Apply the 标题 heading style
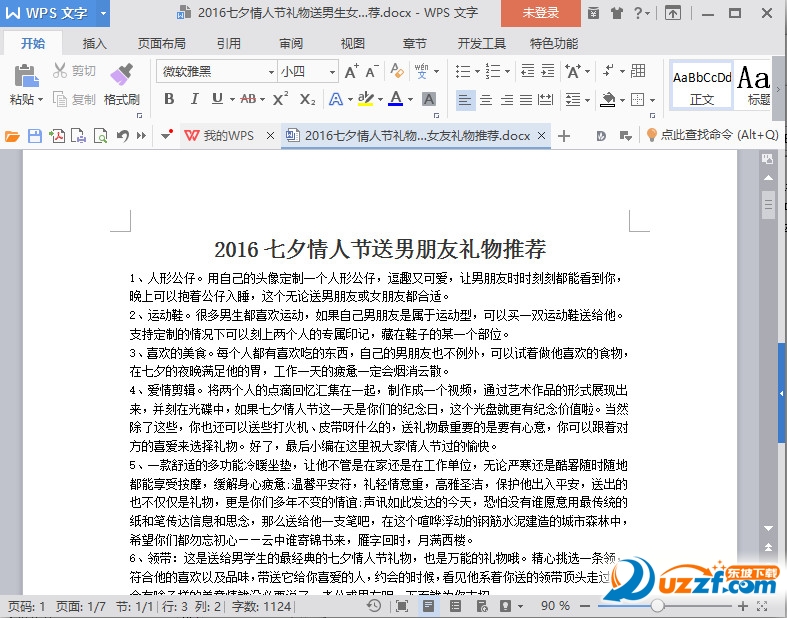The height and width of the screenshot is (618, 787). (x=754, y=85)
